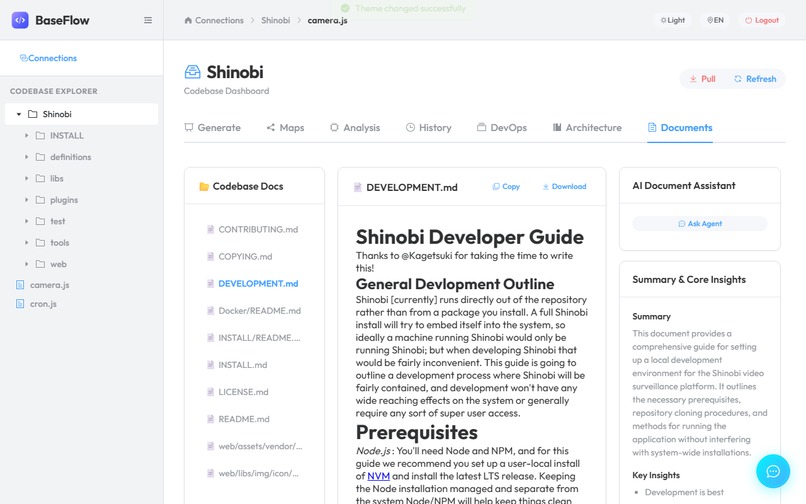
Task: Click the Logout button
Action: coord(762,21)
